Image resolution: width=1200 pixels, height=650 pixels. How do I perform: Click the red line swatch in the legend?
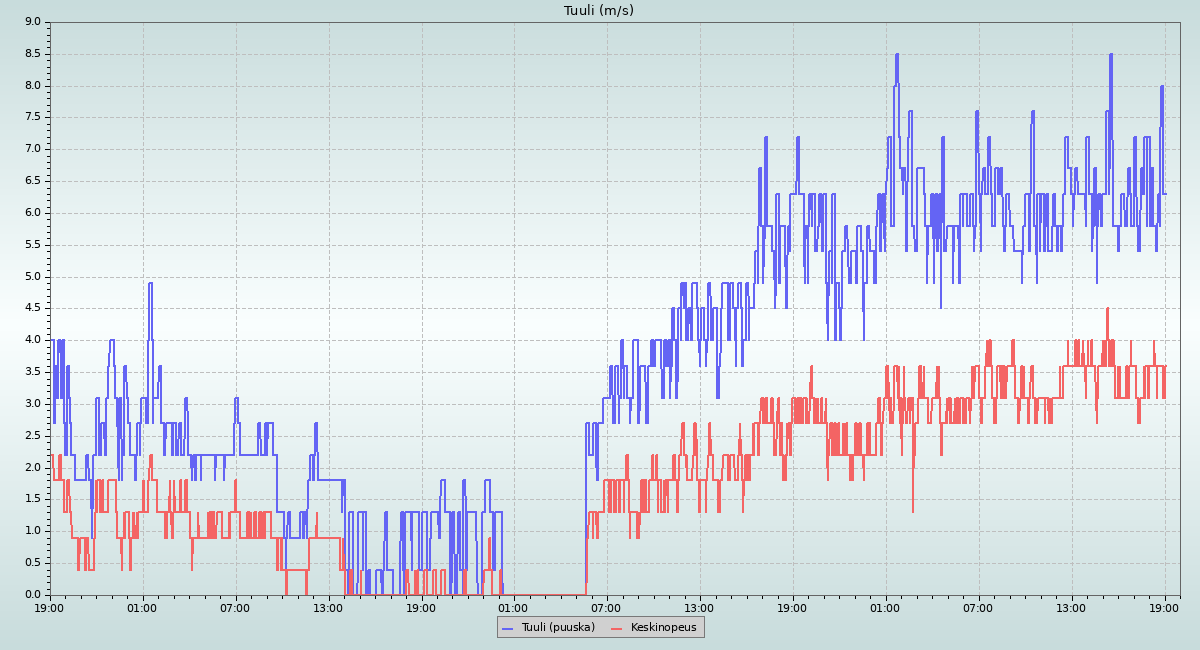tap(617, 627)
